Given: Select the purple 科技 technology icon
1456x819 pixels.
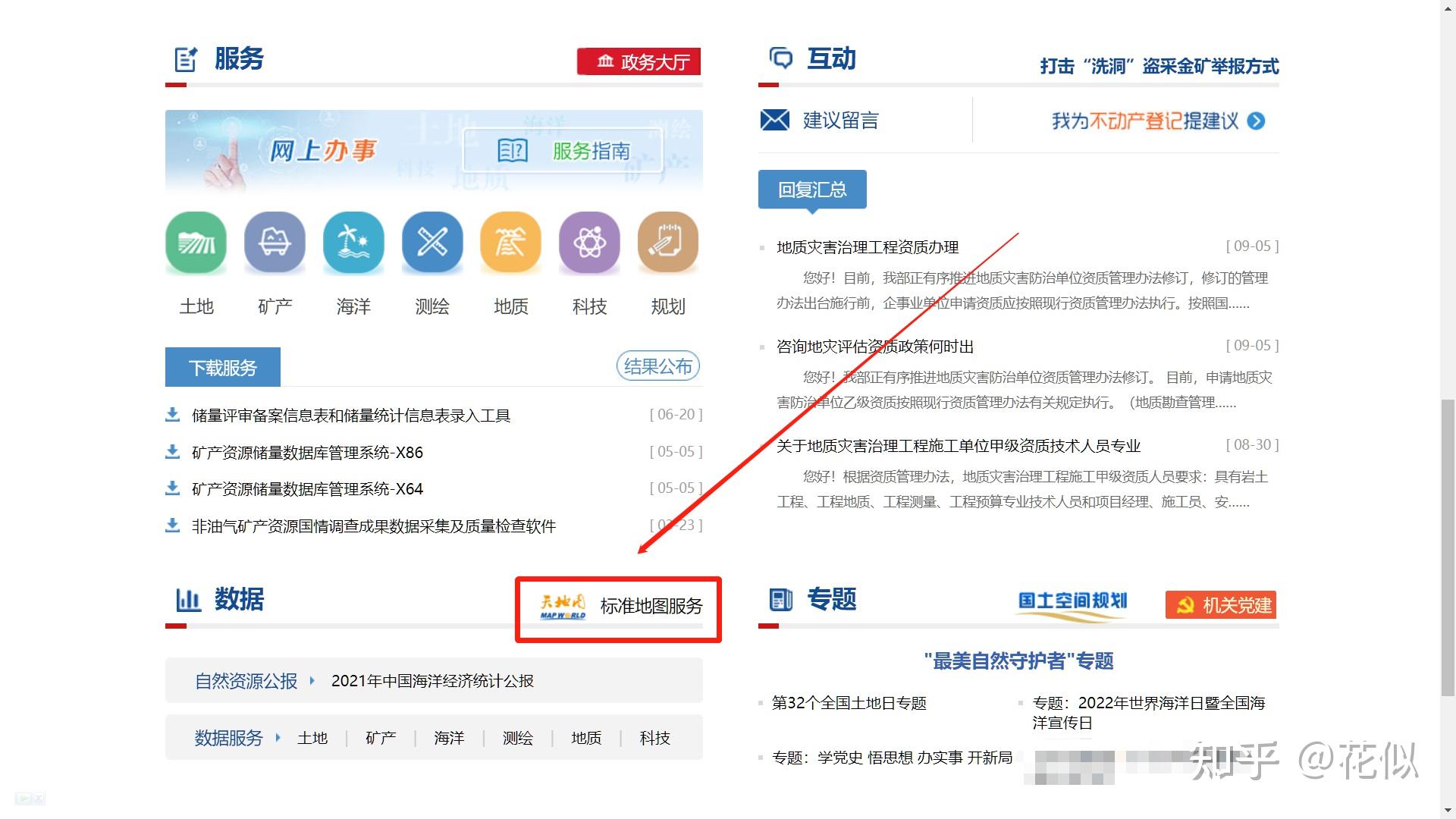Looking at the screenshot, I should pyautogui.click(x=589, y=243).
